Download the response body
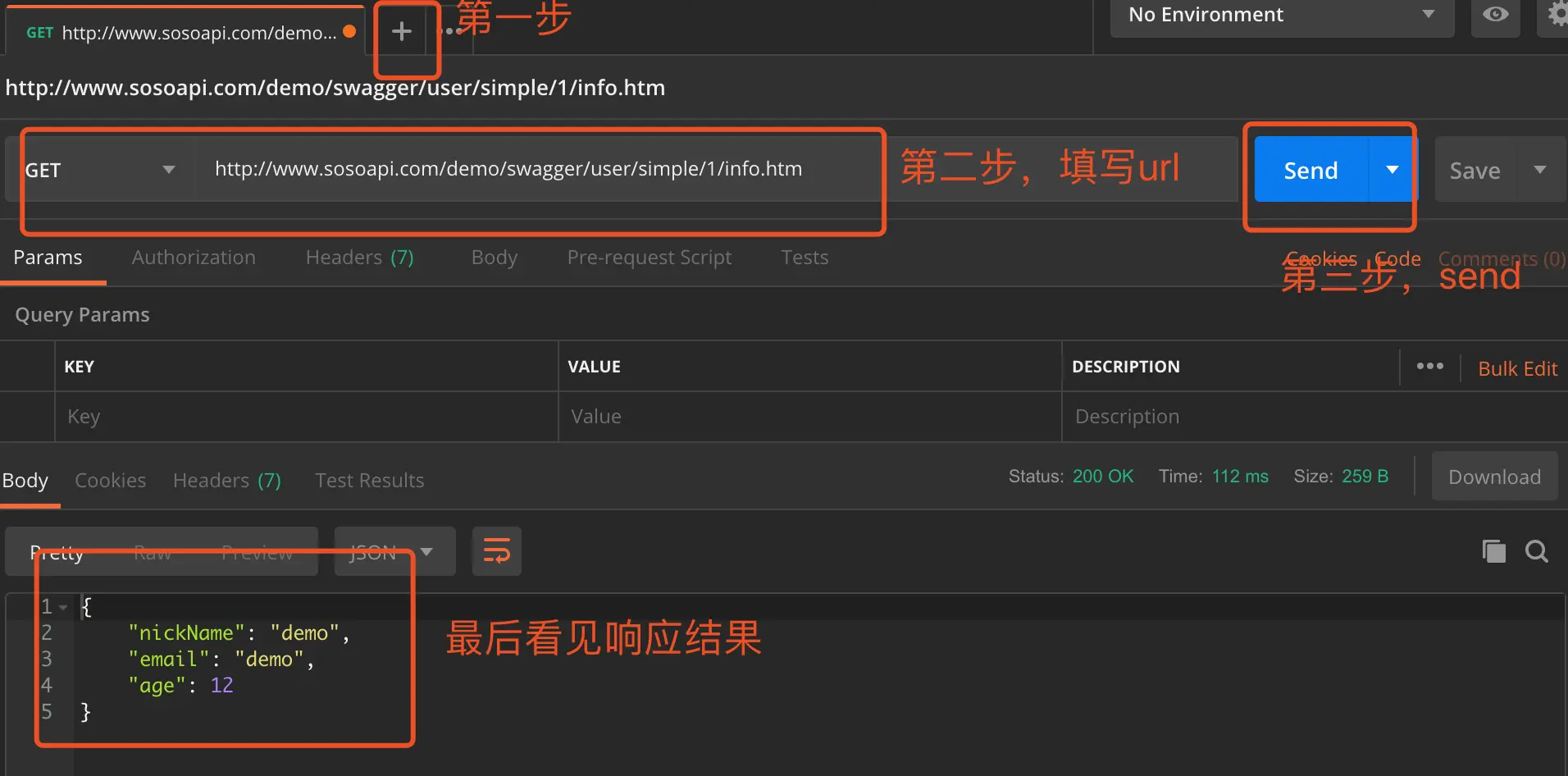Image resolution: width=1568 pixels, height=776 pixels. click(x=1493, y=476)
